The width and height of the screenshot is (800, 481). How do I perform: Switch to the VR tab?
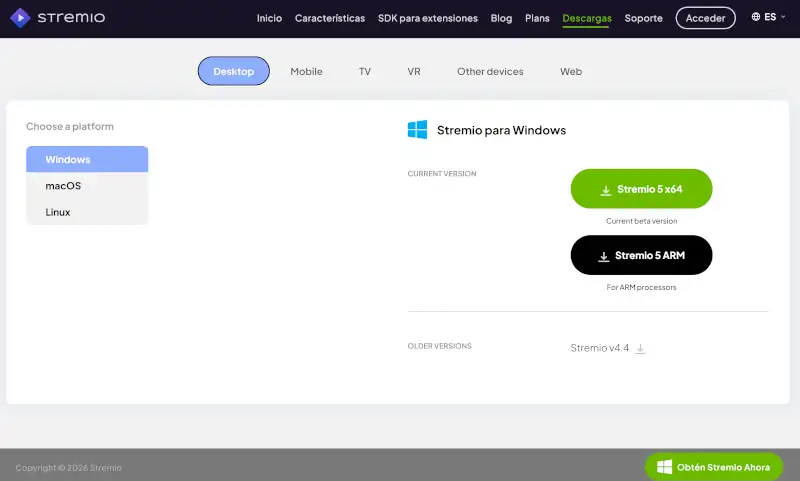click(414, 71)
